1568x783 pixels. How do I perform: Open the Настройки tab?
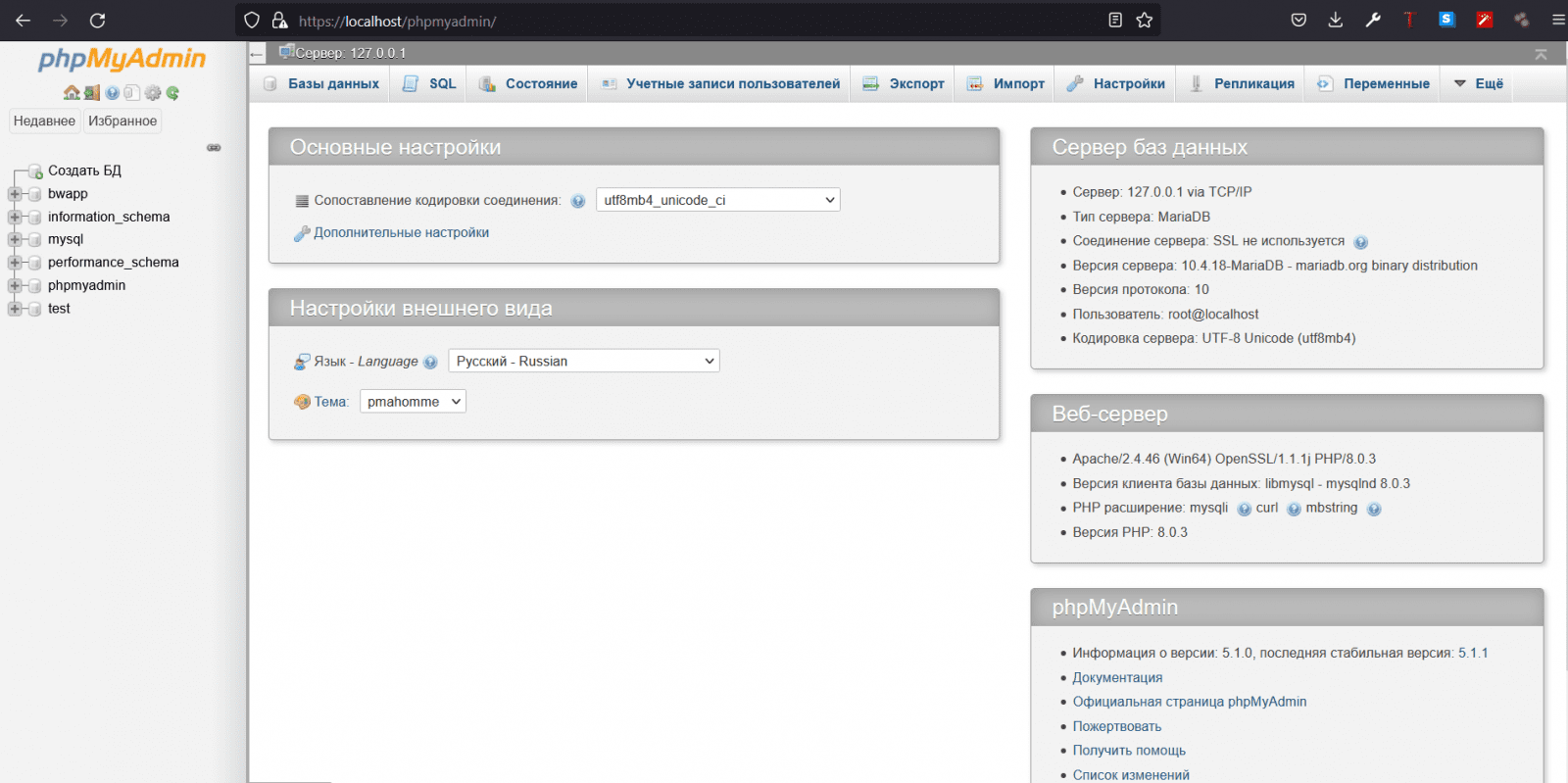[1116, 83]
